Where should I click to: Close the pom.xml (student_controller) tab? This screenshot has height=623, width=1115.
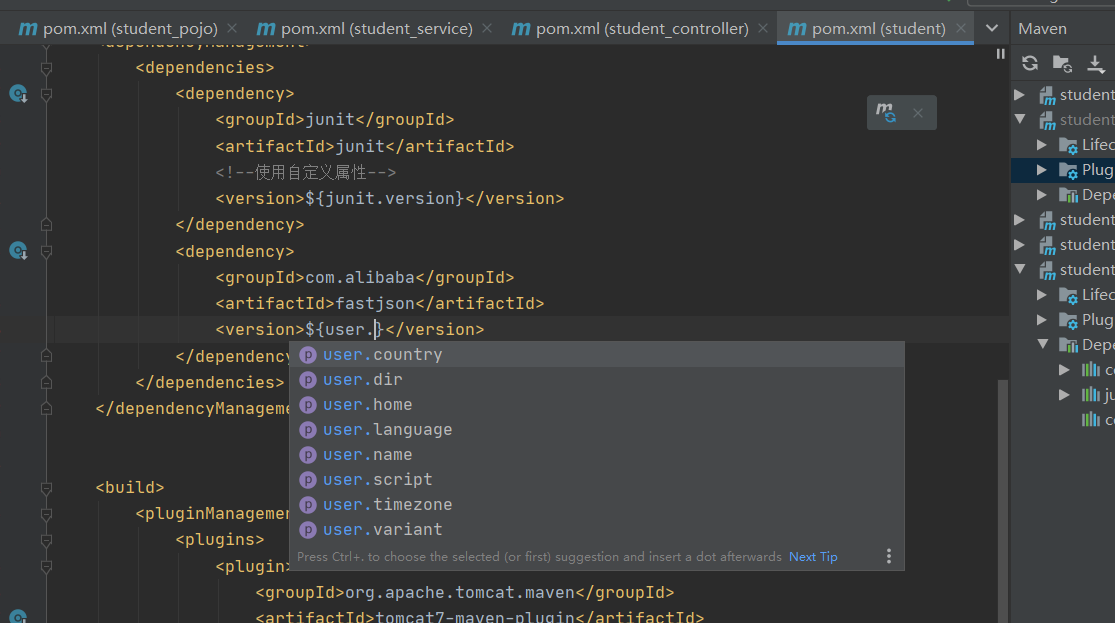tap(762, 28)
